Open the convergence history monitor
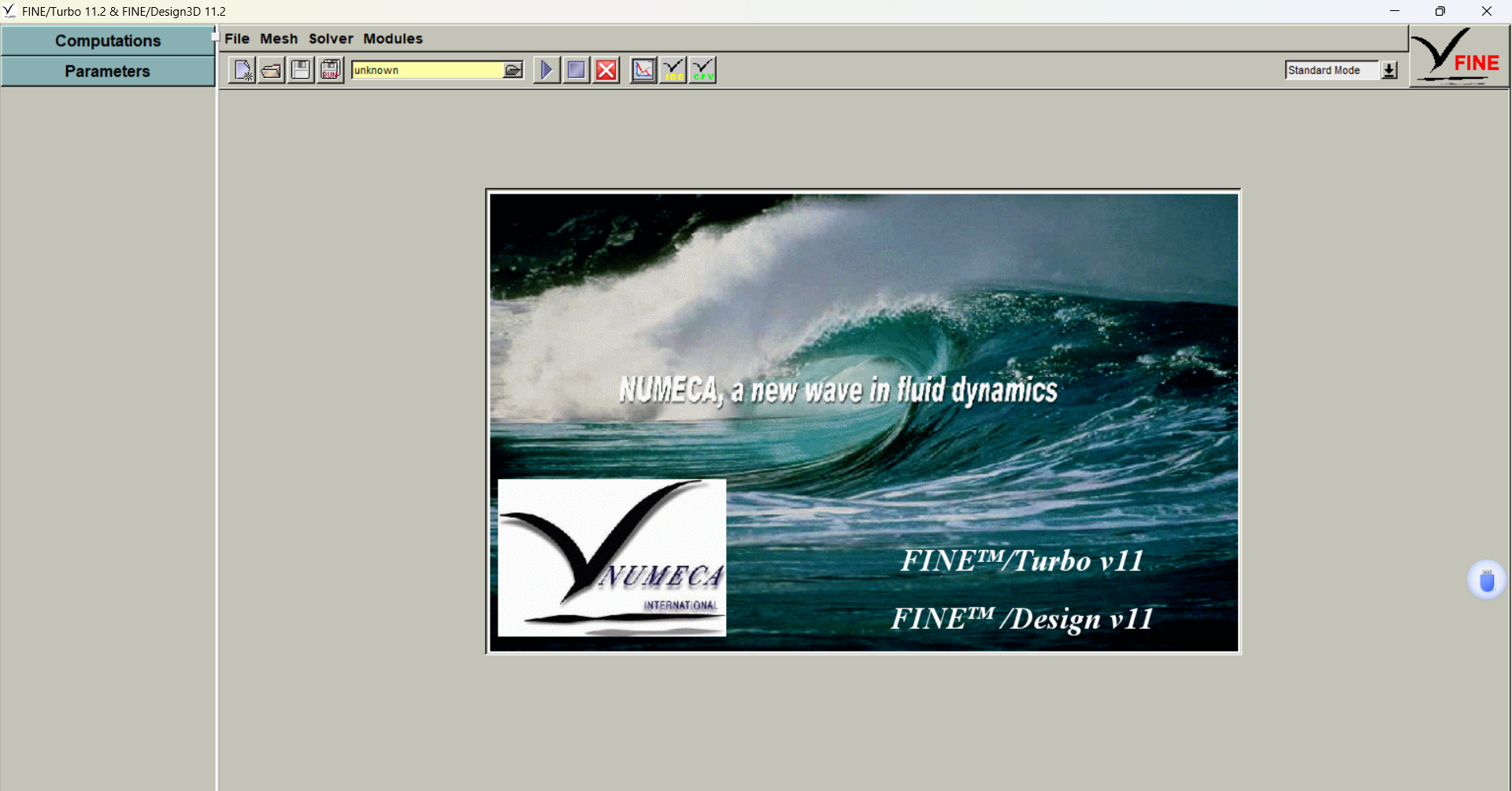Screen dimensions: 1512x791 (x=643, y=69)
